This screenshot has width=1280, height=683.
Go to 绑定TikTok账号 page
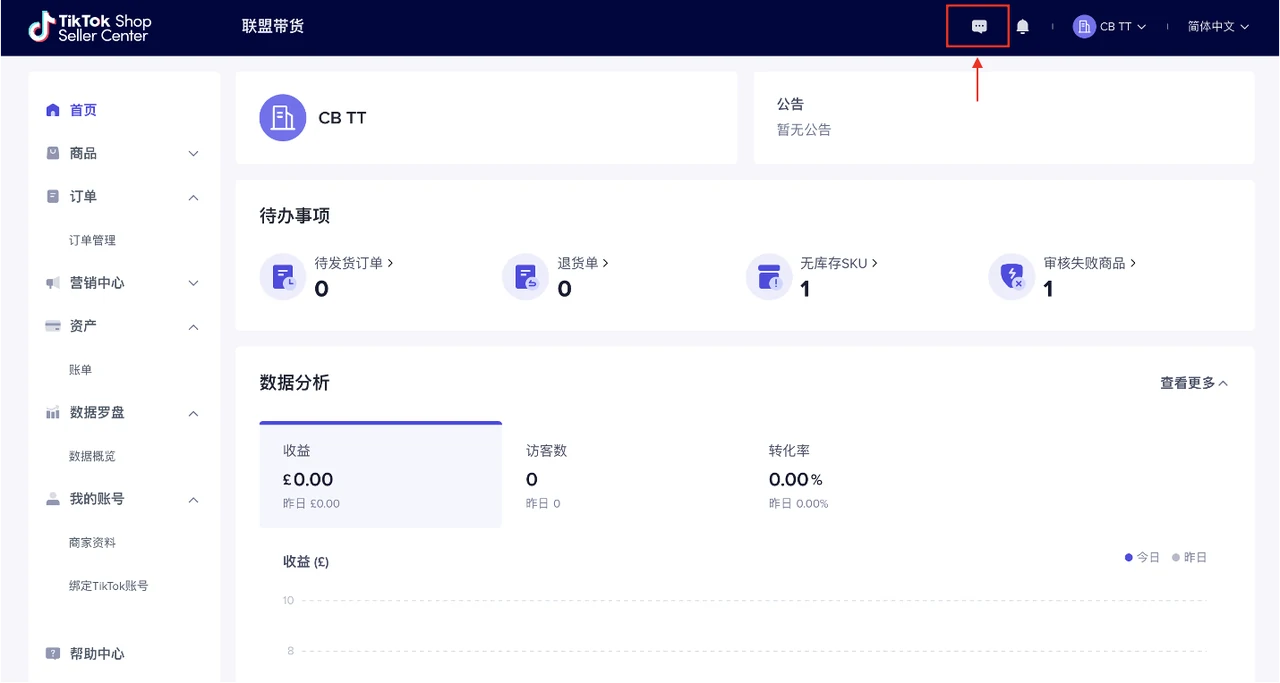[108, 586]
